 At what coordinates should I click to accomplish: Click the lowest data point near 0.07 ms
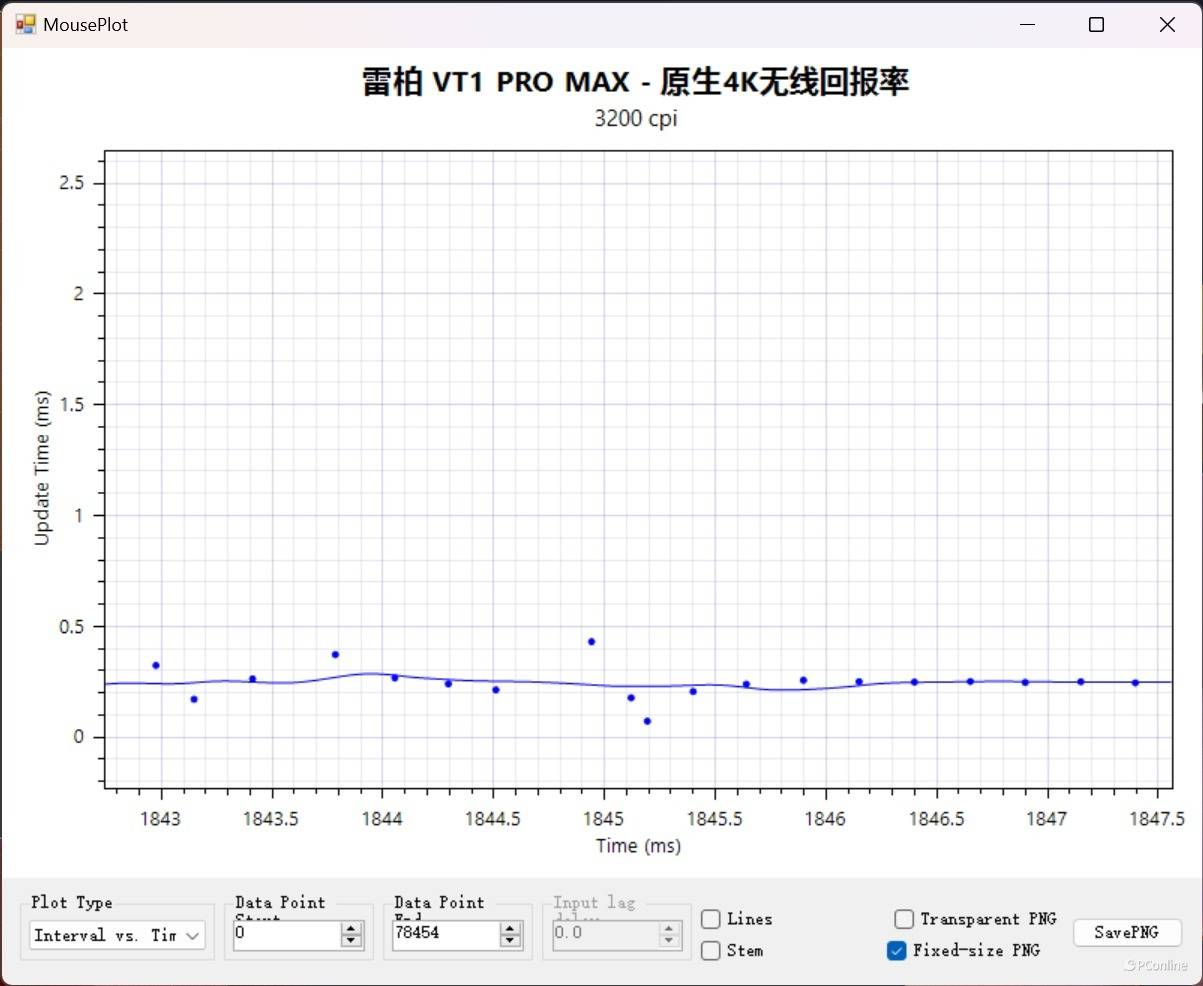pyautogui.click(x=647, y=721)
